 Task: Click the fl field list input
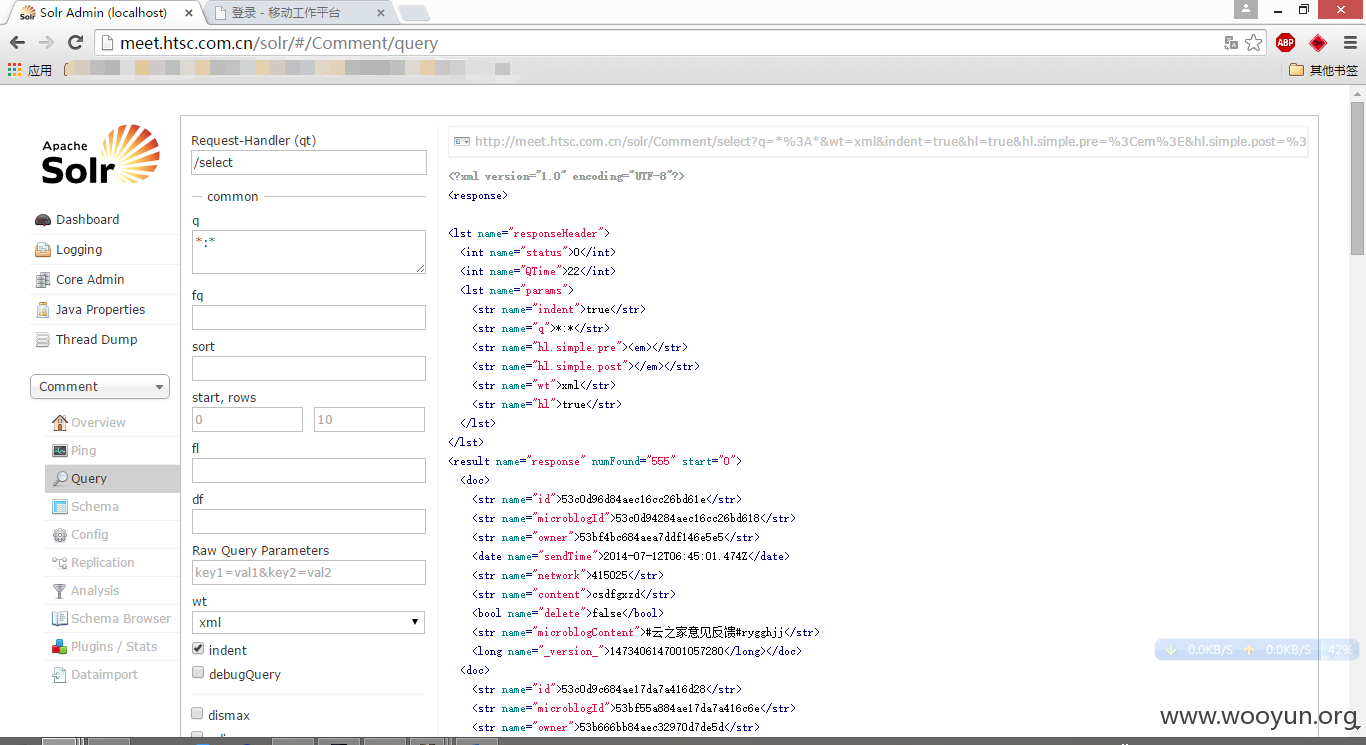click(x=309, y=470)
